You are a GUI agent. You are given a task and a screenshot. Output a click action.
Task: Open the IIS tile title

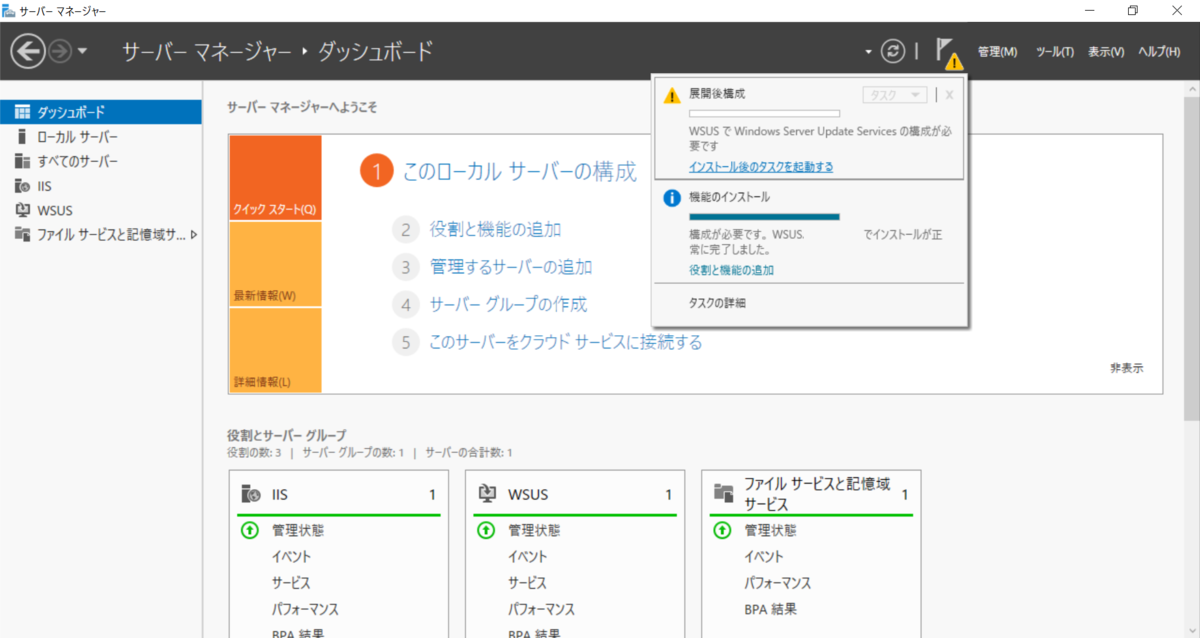(x=280, y=494)
